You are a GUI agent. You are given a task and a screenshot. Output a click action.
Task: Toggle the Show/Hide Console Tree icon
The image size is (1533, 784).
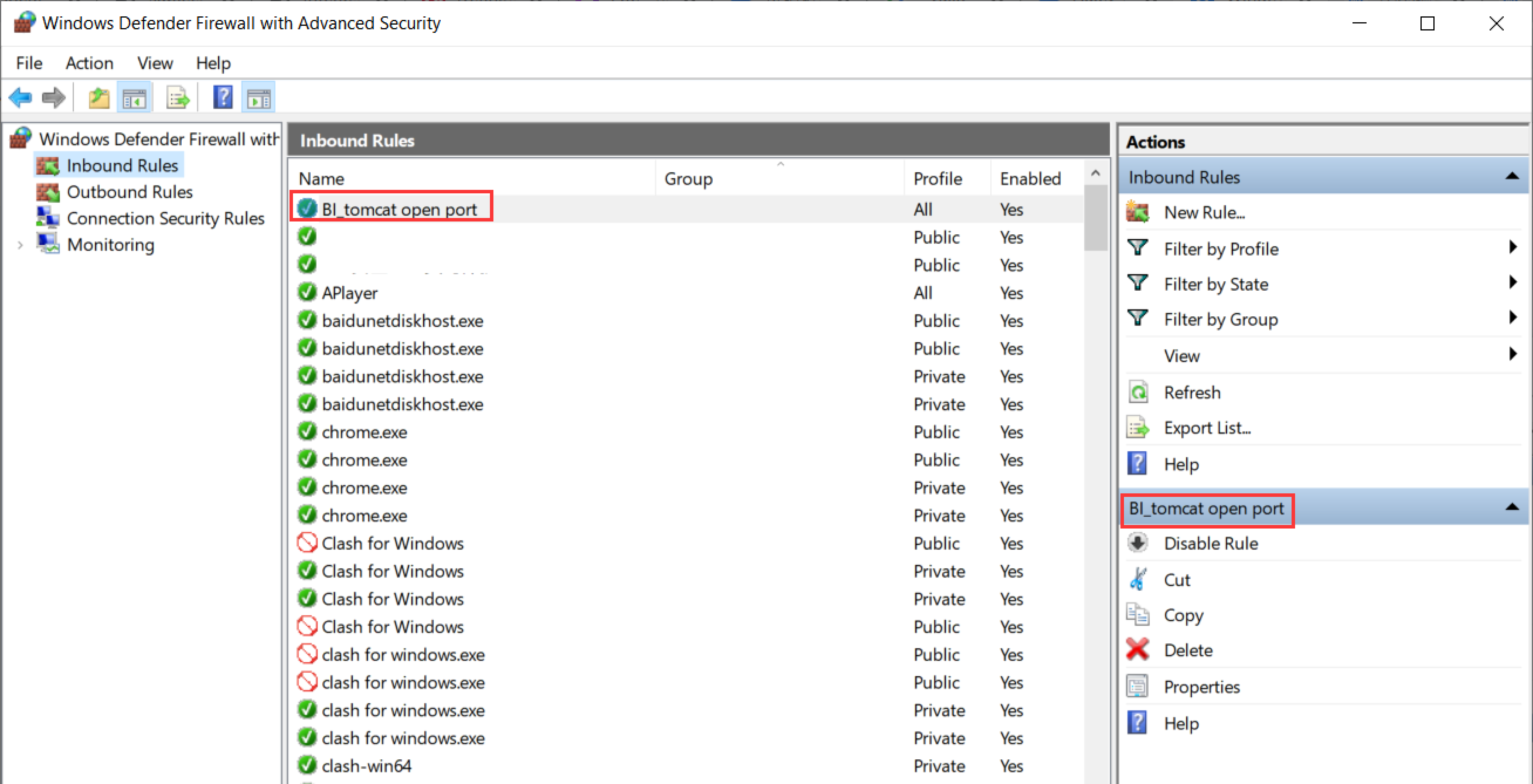(134, 98)
